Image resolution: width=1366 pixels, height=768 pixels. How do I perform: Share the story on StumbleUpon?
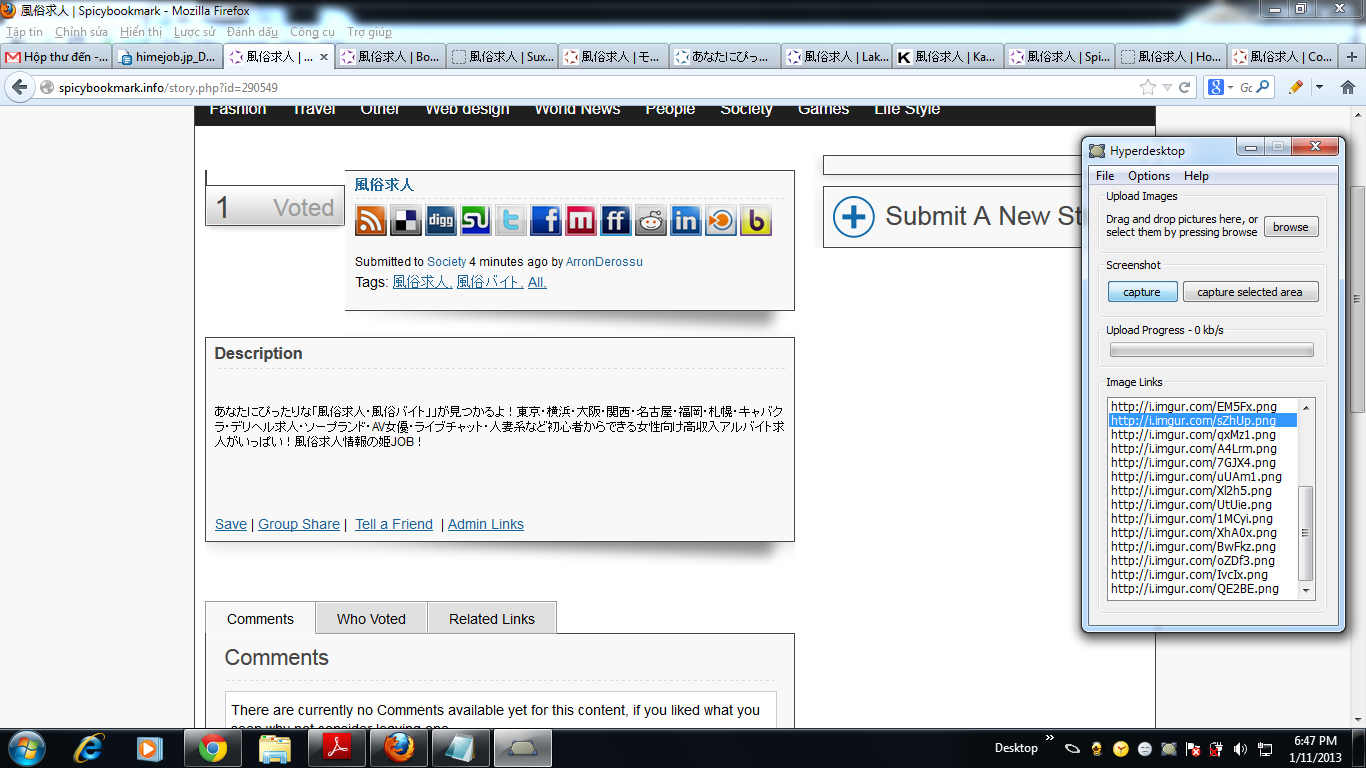click(476, 220)
